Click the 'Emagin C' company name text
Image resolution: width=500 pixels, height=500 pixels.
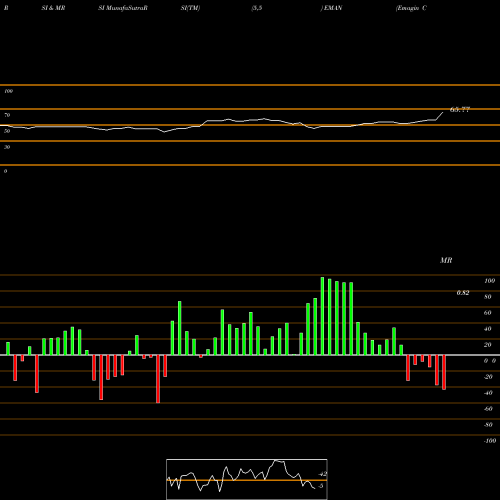(x=411, y=8)
